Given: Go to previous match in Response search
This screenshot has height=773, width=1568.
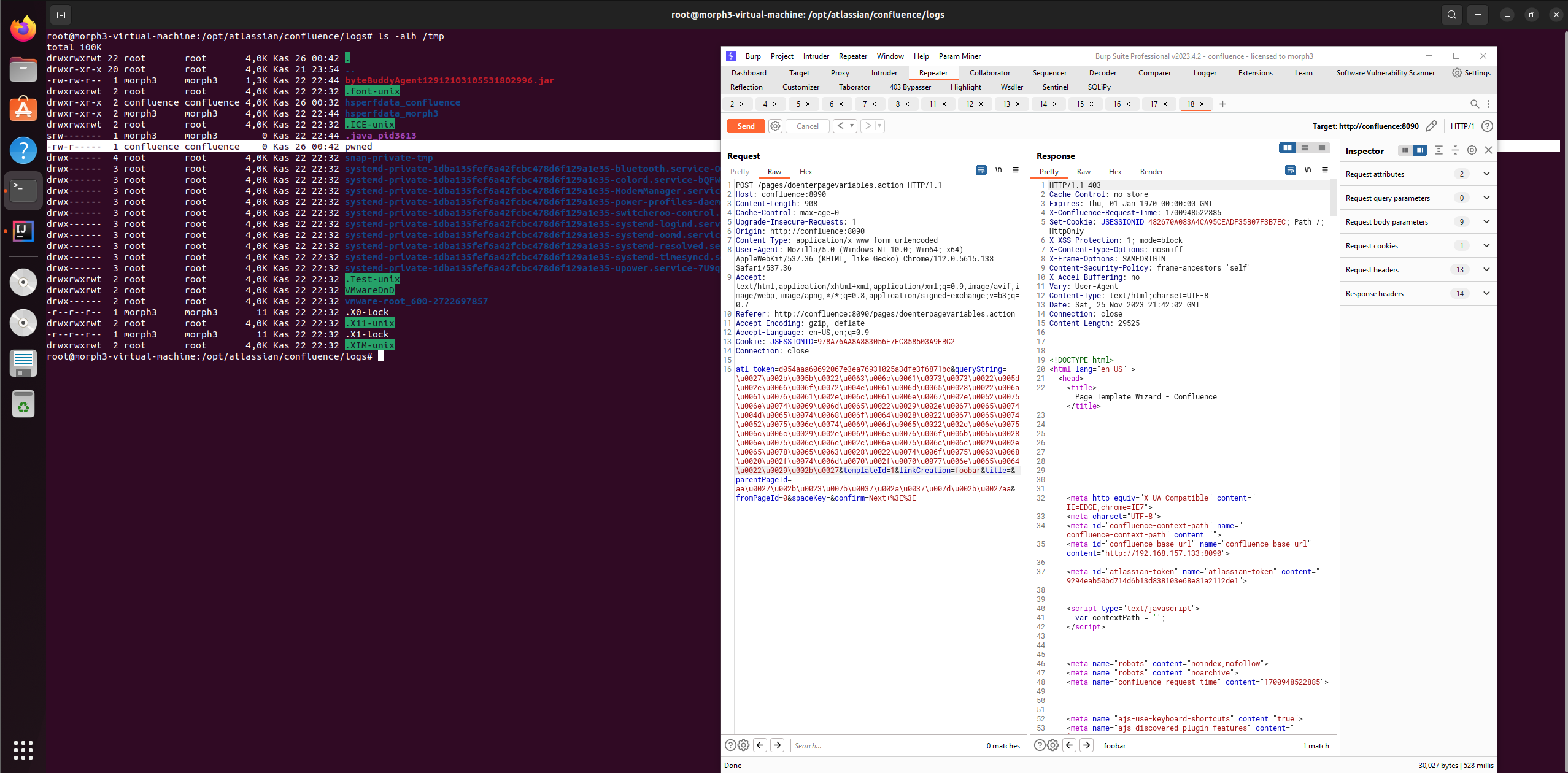Looking at the screenshot, I should 1069,745.
